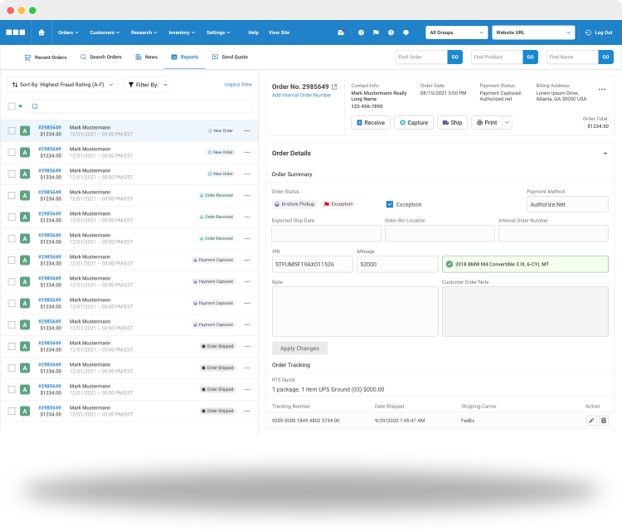Open the Help menu item
The image size is (622, 531).
pos(253,33)
